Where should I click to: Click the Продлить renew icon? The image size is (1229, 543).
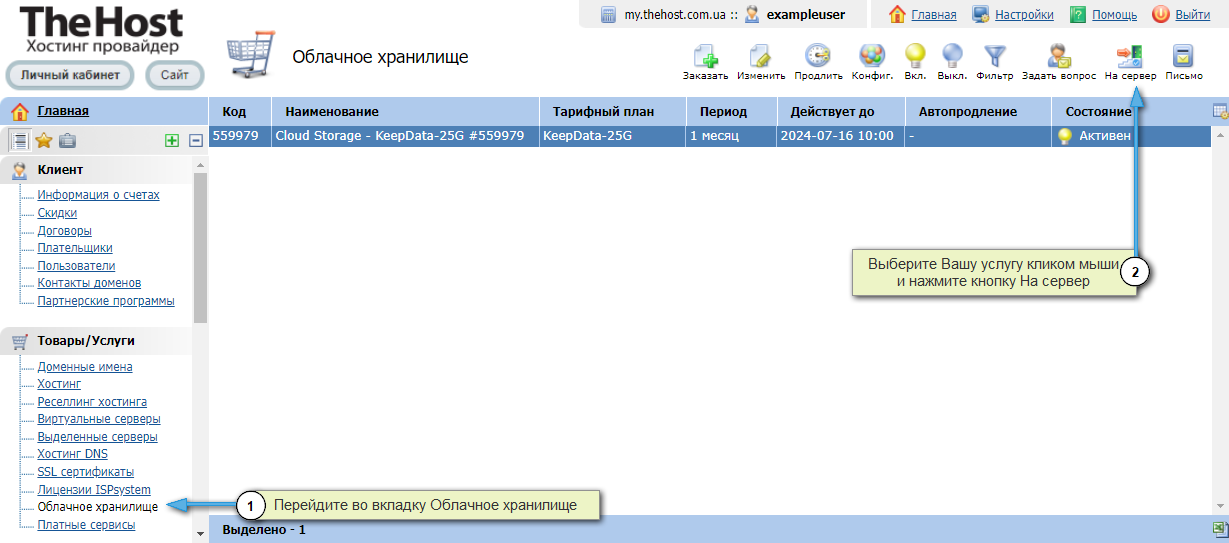(x=818, y=56)
